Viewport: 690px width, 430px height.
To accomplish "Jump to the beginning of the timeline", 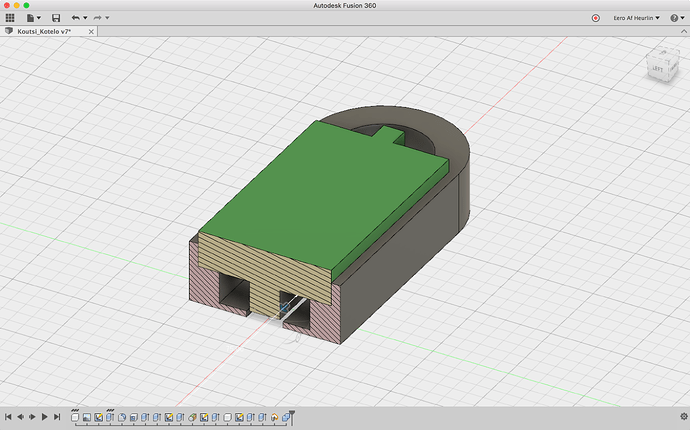I will pyautogui.click(x=8, y=417).
